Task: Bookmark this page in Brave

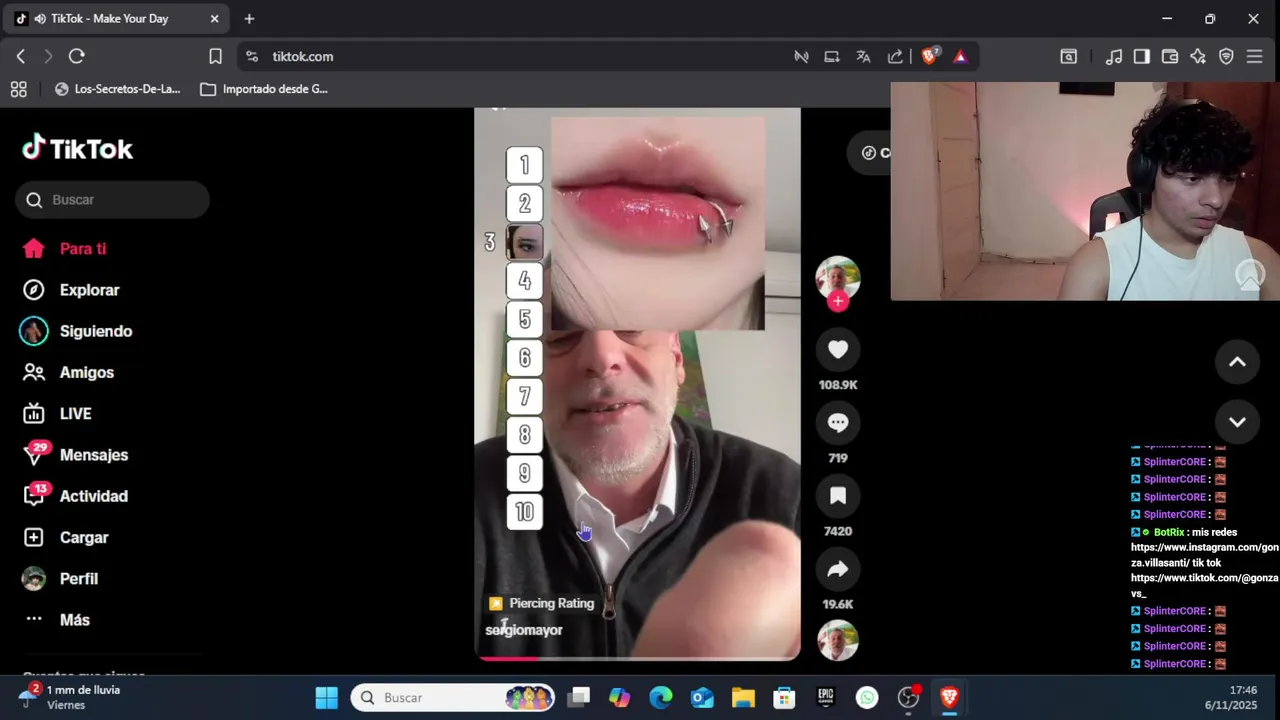Action: tap(215, 57)
